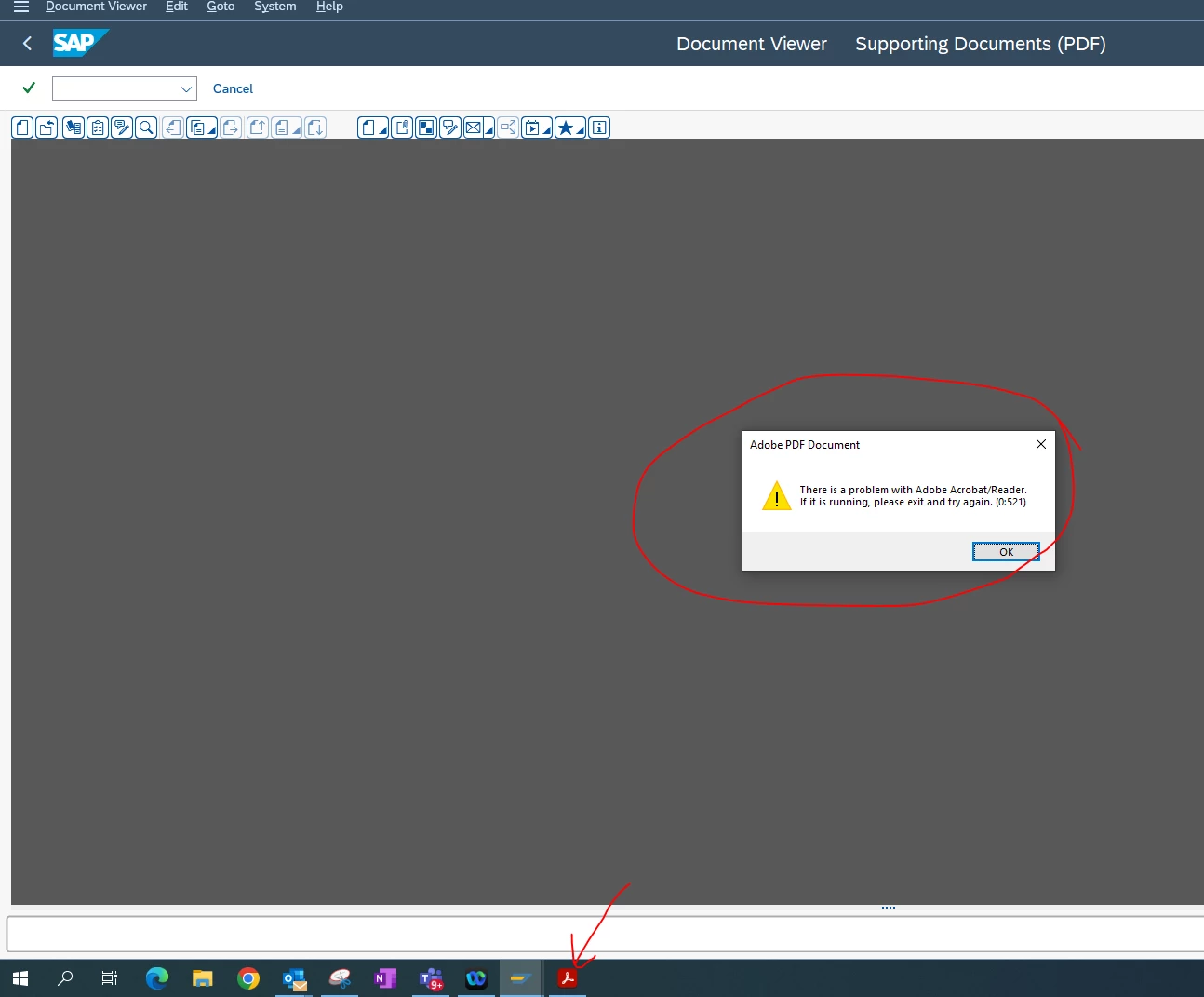Click the calendar with play arrow icon
The image size is (1204, 997).
537,128
